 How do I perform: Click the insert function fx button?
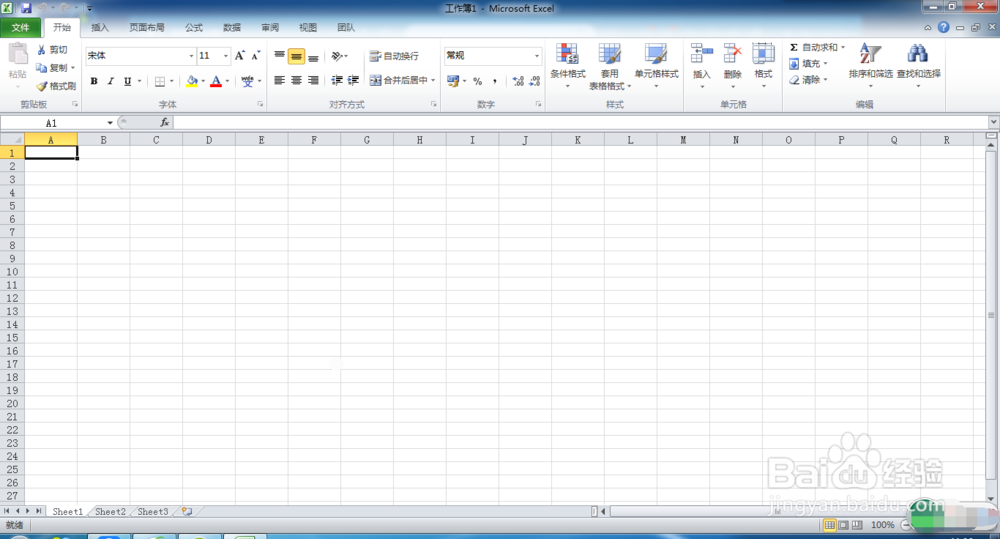165,122
